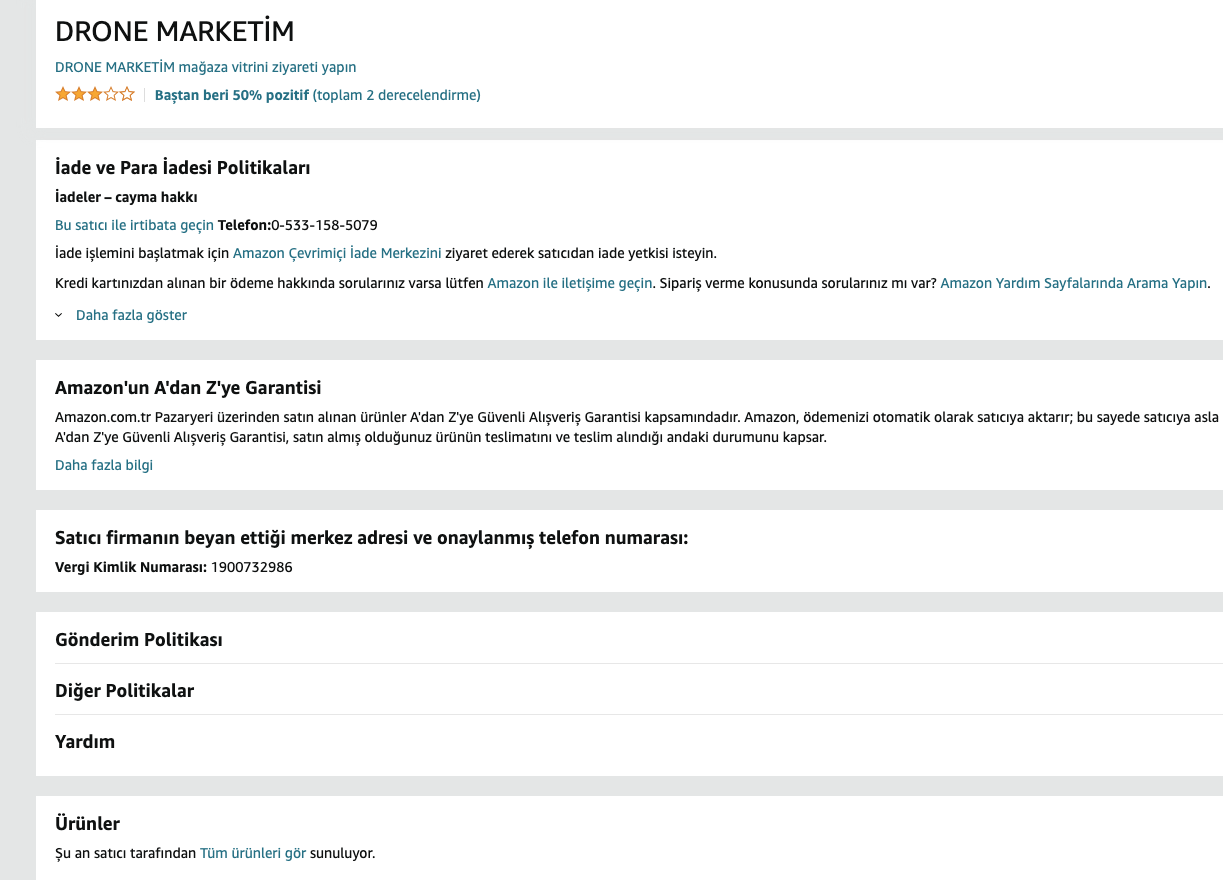The image size is (1223, 880).
Task: Open DRONE MARKETİM mağaza vitrini link
Action: (205, 67)
